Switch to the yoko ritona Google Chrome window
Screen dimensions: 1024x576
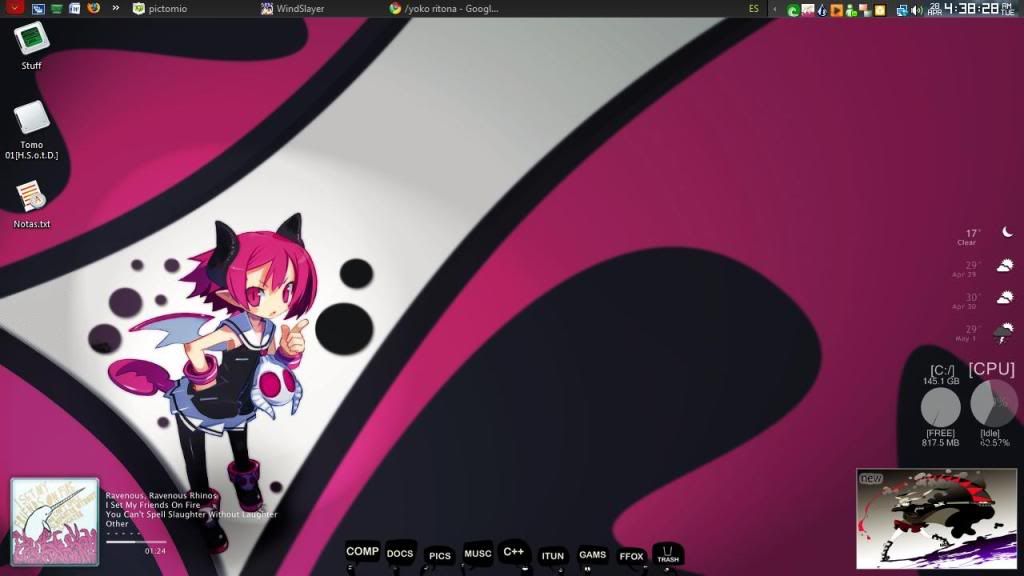click(444, 8)
